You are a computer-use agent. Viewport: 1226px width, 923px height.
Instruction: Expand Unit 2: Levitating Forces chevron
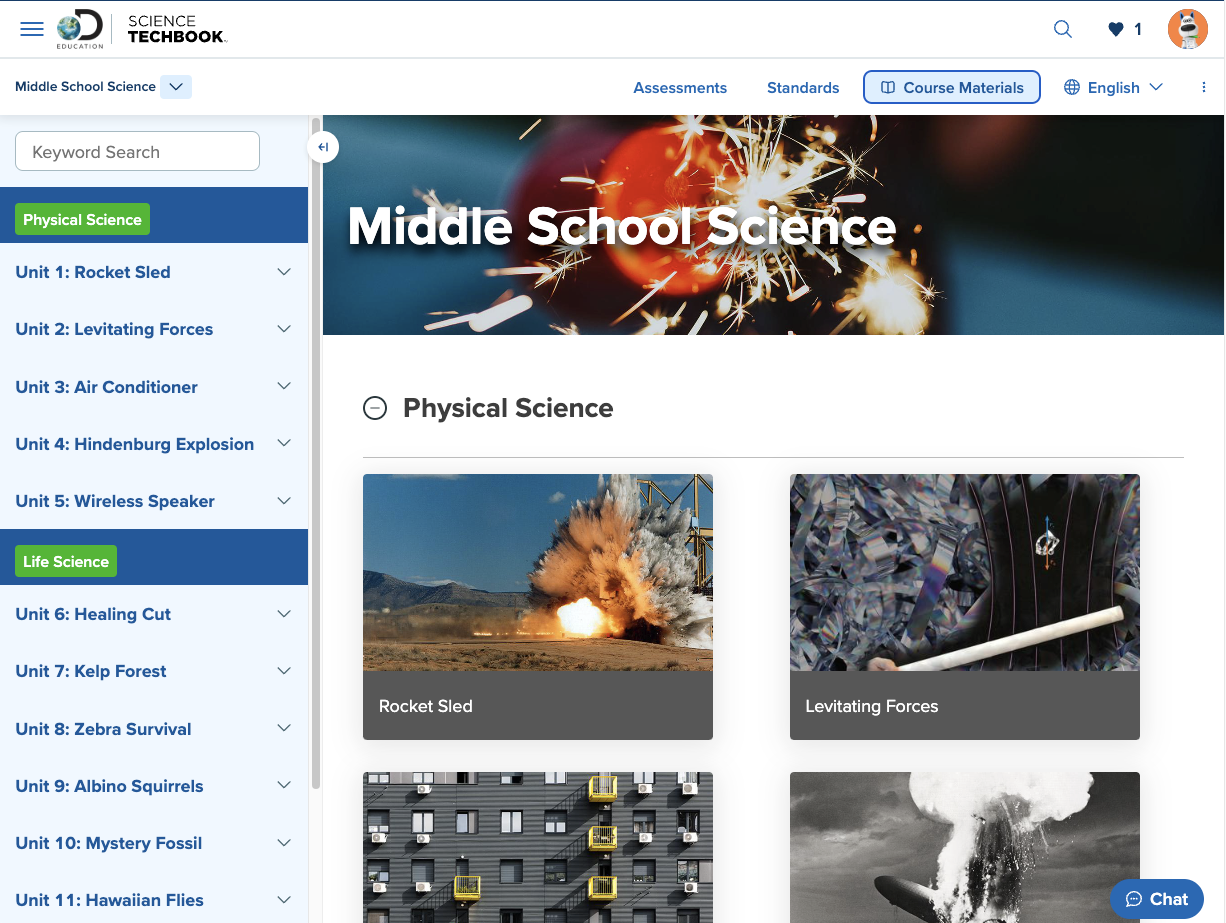[284, 329]
